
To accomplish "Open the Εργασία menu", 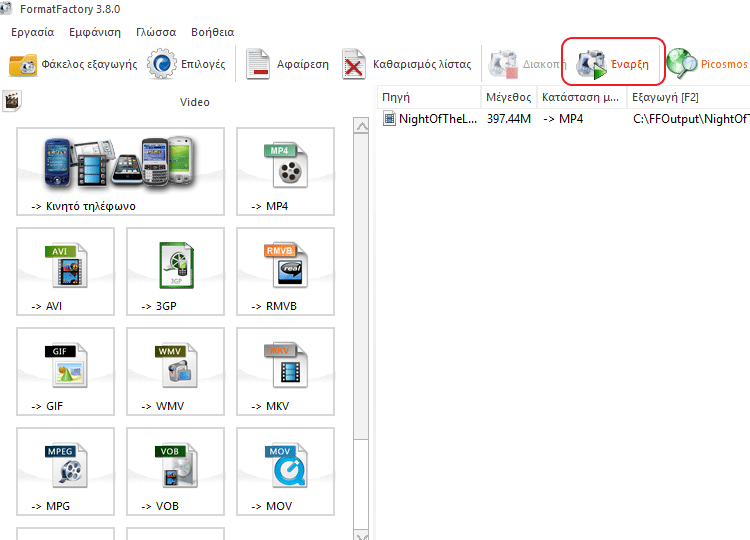I will coord(33,32).
